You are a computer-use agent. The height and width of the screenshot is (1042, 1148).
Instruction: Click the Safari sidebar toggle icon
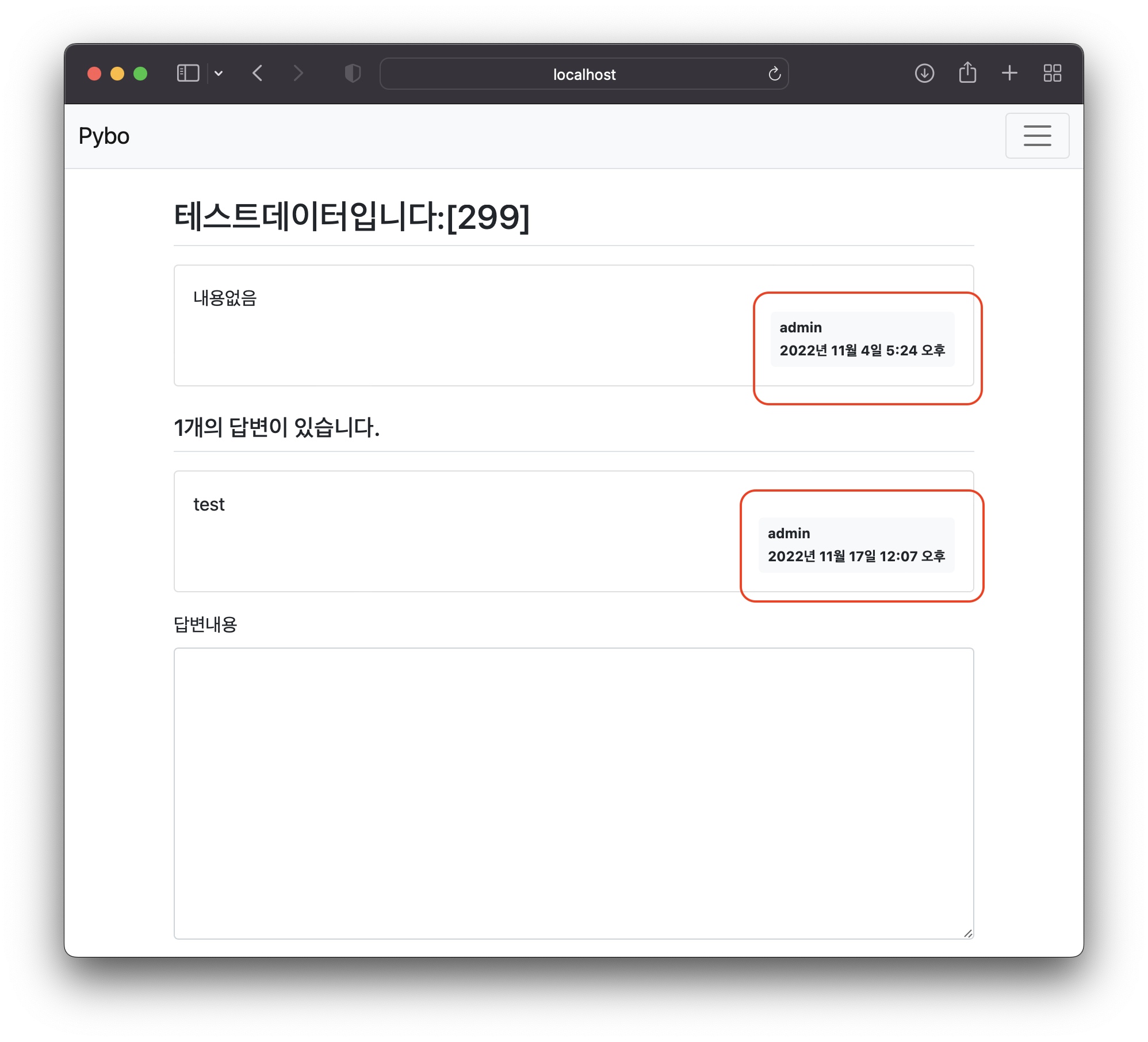[188, 74]
